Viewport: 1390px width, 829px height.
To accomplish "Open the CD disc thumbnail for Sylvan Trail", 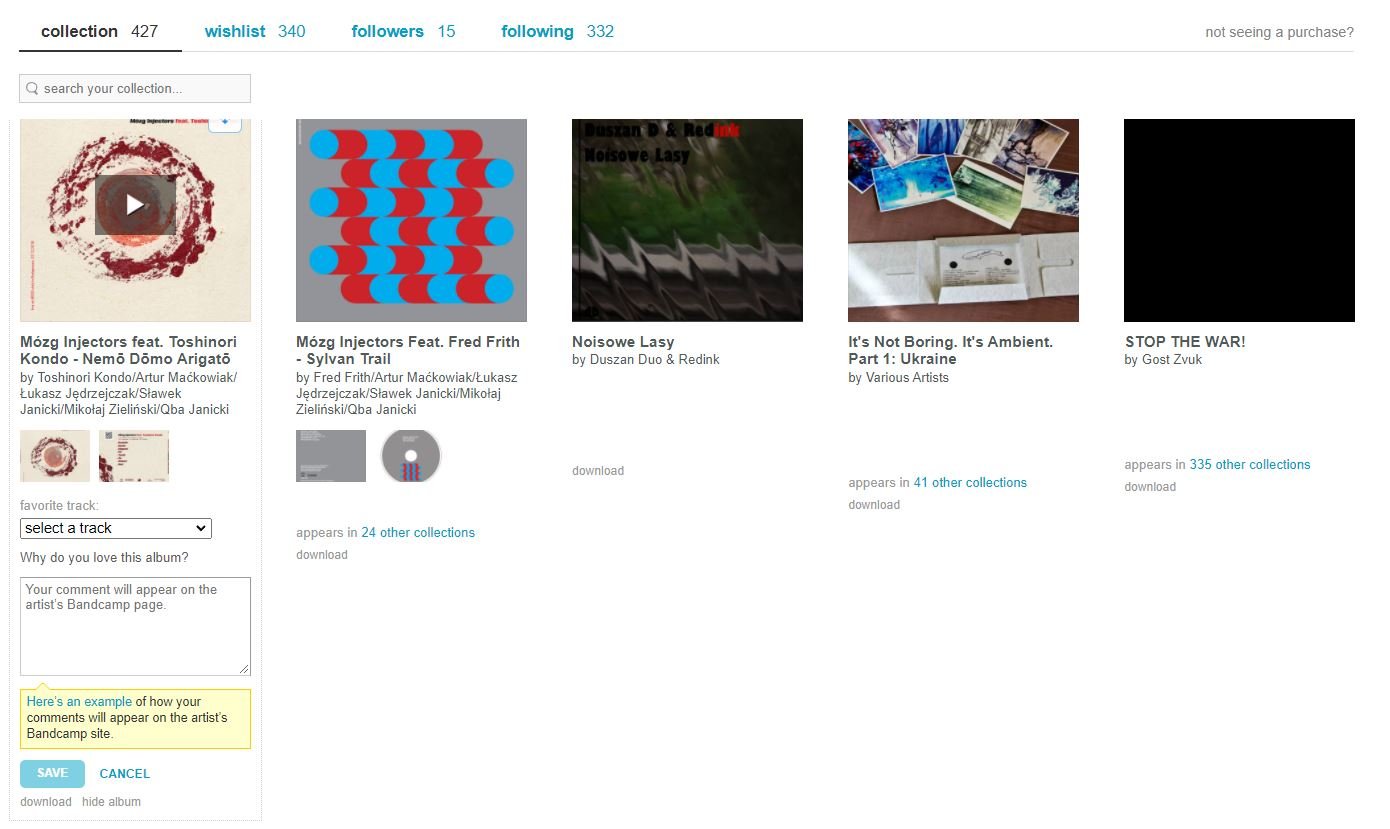I will point(411,456).
